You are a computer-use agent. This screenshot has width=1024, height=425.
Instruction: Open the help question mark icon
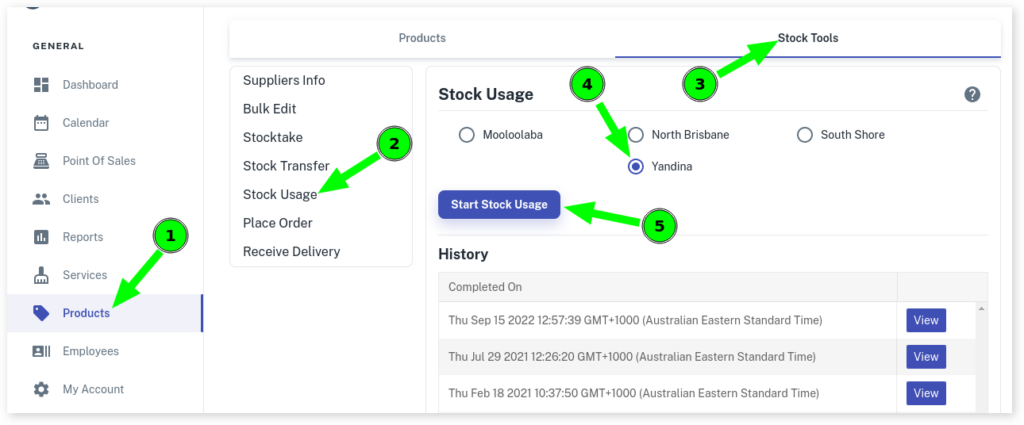coord(972,94)
